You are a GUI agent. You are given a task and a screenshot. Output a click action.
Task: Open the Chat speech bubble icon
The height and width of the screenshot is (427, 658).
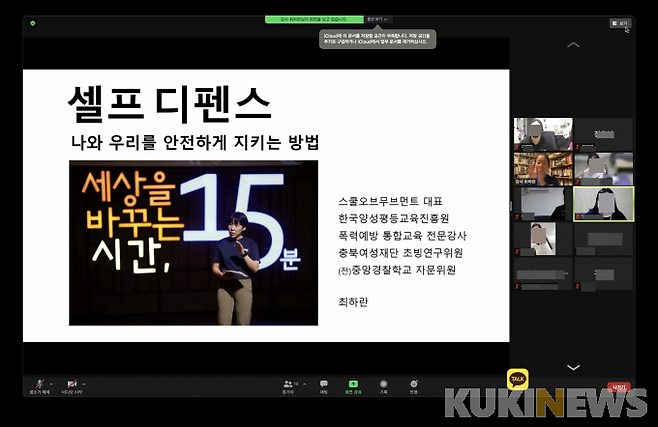(324, 384)
